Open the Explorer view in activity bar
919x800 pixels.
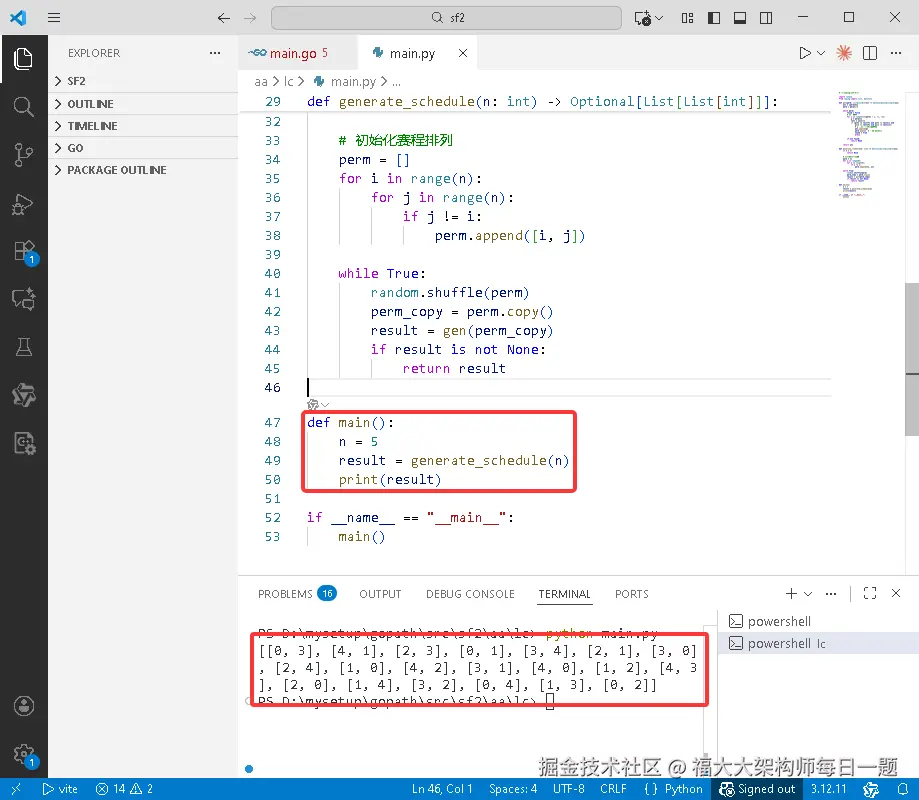pyautogui.click(x=23, y=59)
